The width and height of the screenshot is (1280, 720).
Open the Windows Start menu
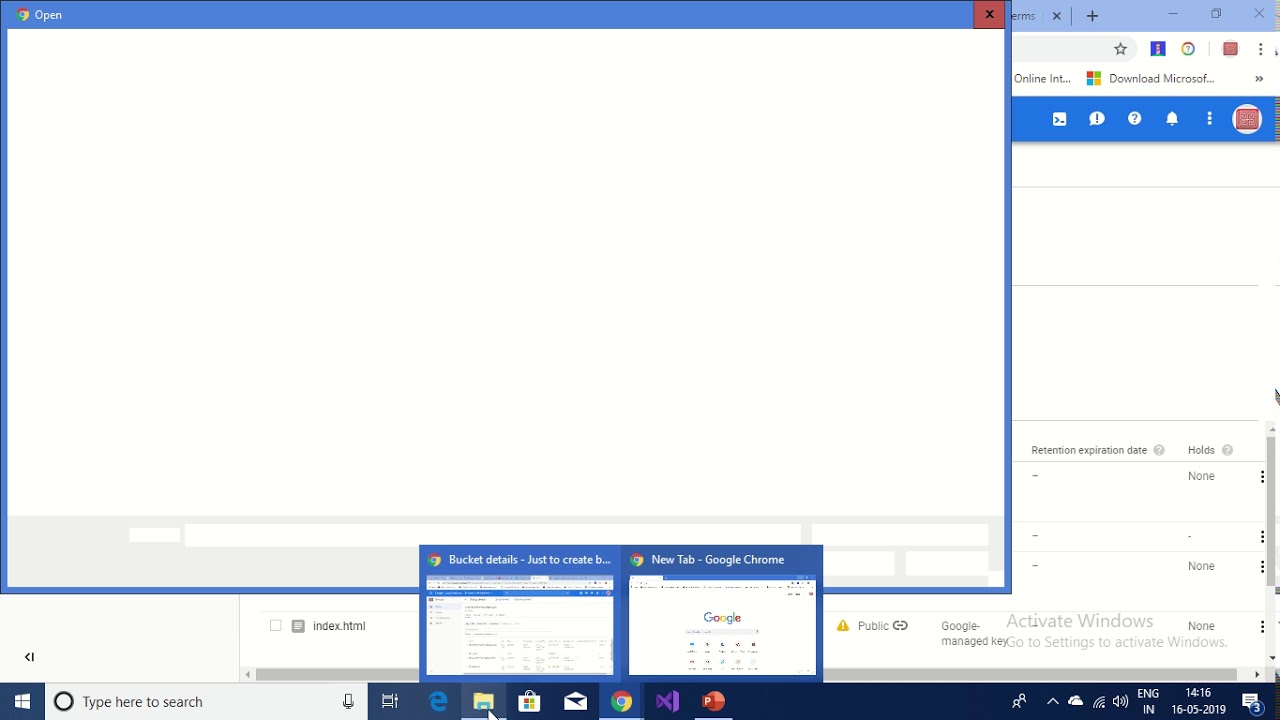tap(22, 702)
